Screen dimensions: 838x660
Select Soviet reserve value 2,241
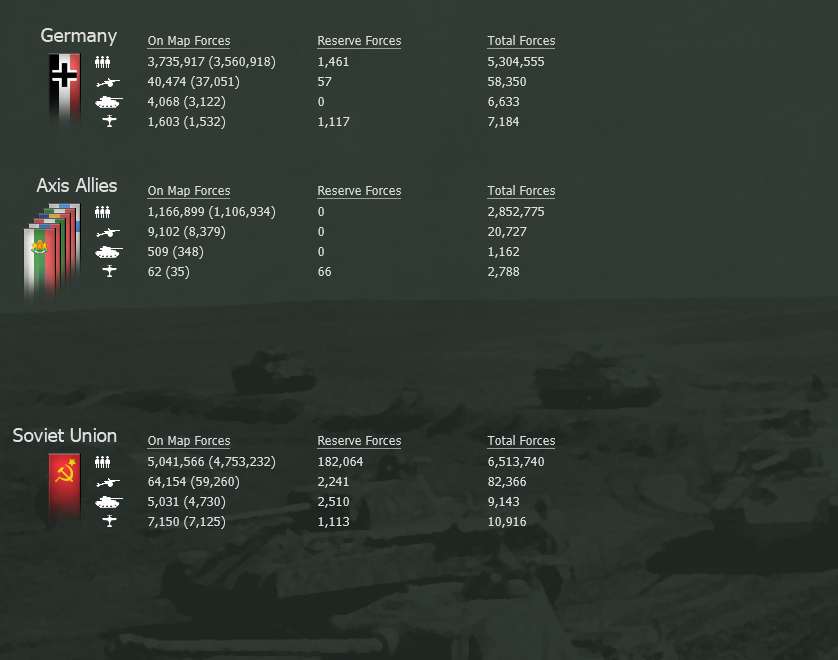click(x=333, y=483)
